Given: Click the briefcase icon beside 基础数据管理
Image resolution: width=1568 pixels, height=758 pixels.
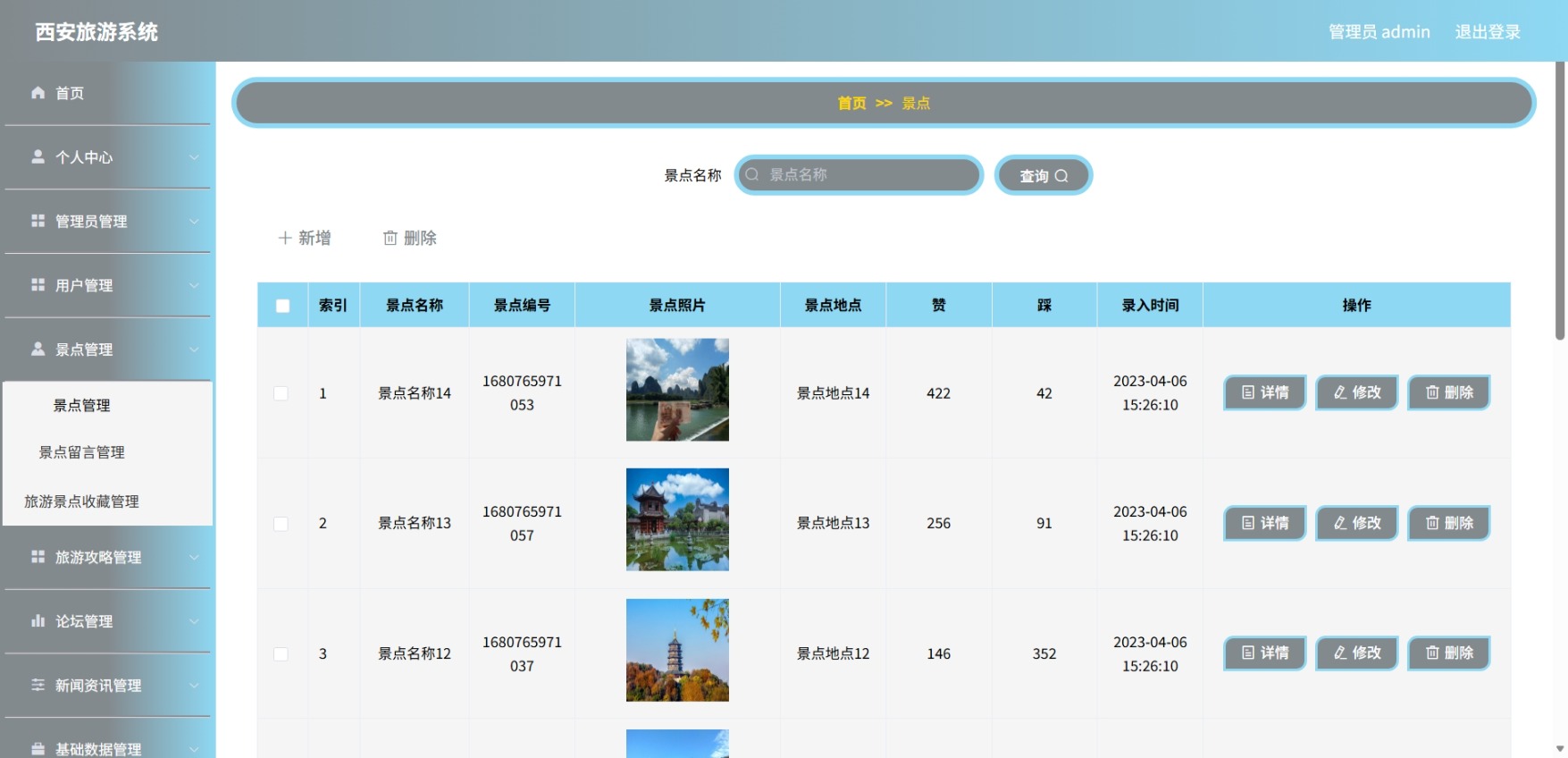Looking at the screenshot, I should pos(38,749).
